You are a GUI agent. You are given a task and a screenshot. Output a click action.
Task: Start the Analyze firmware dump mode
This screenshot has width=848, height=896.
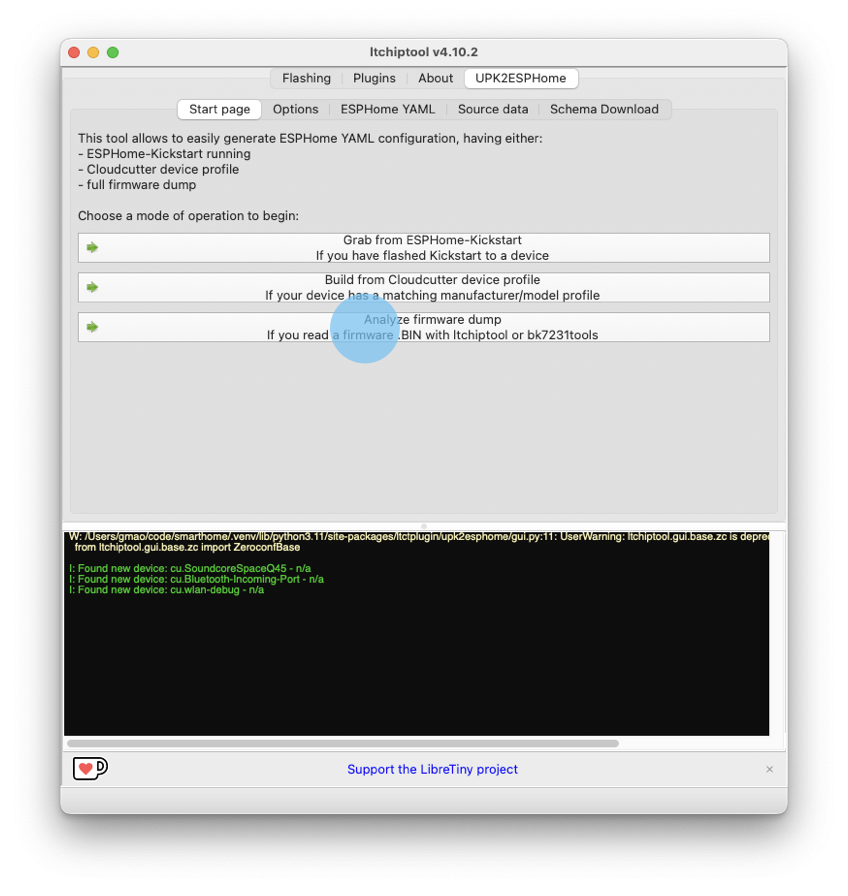coord(423,327)
